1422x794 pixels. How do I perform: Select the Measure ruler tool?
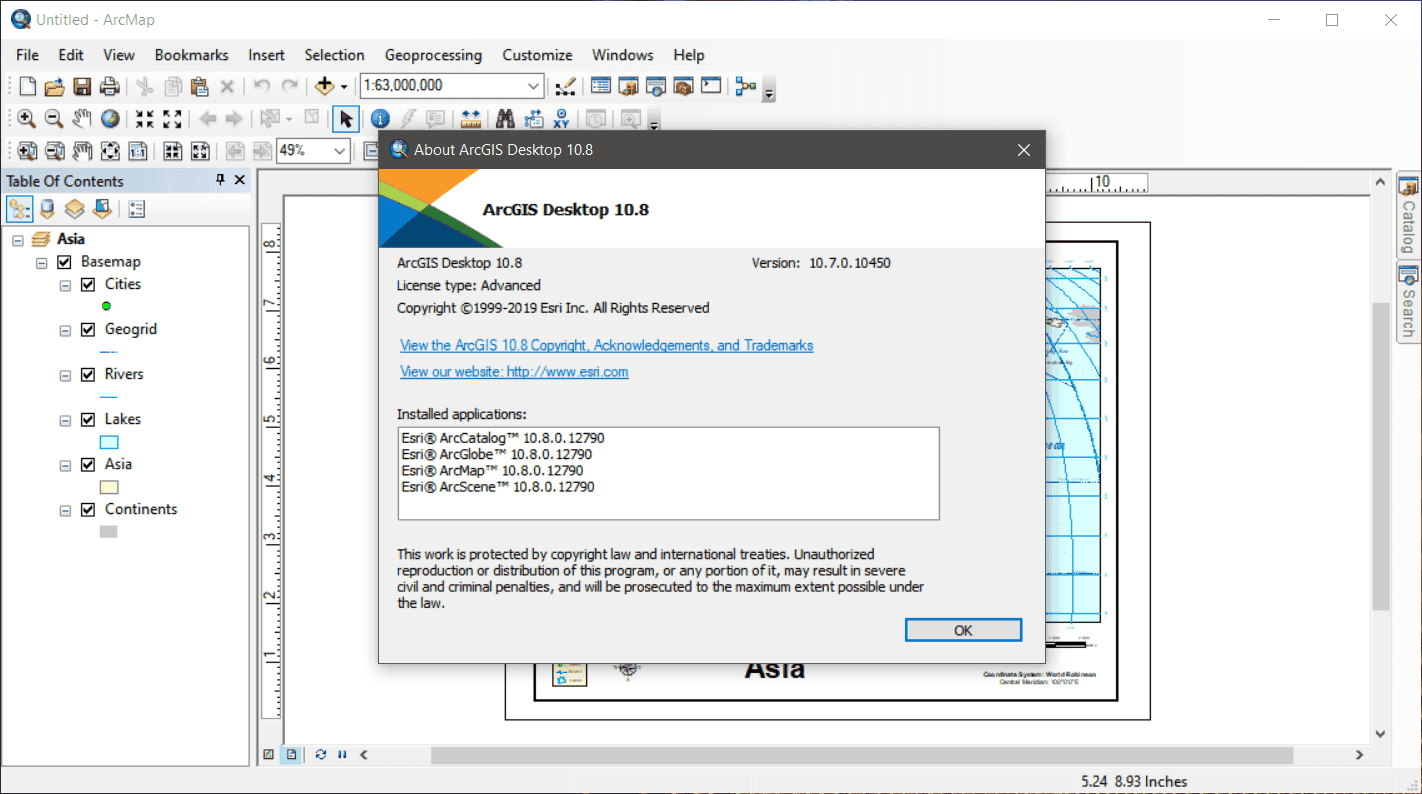point(471,119)
